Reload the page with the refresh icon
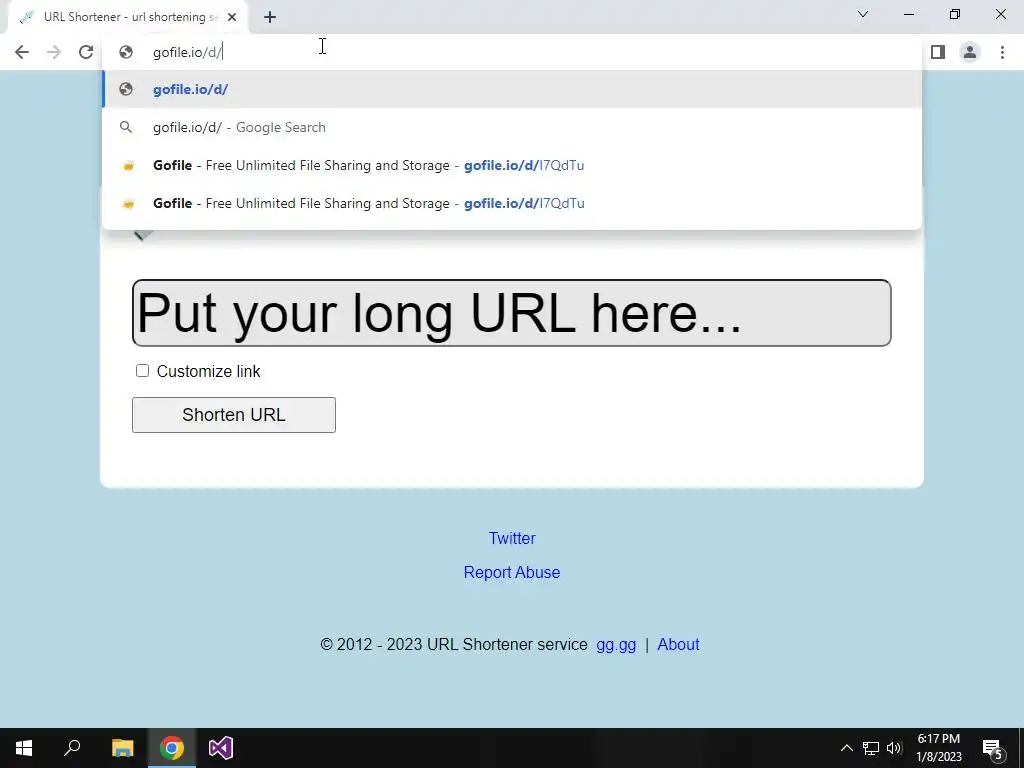Viewport: 1024px width, 768px height. tap(86, 52)
